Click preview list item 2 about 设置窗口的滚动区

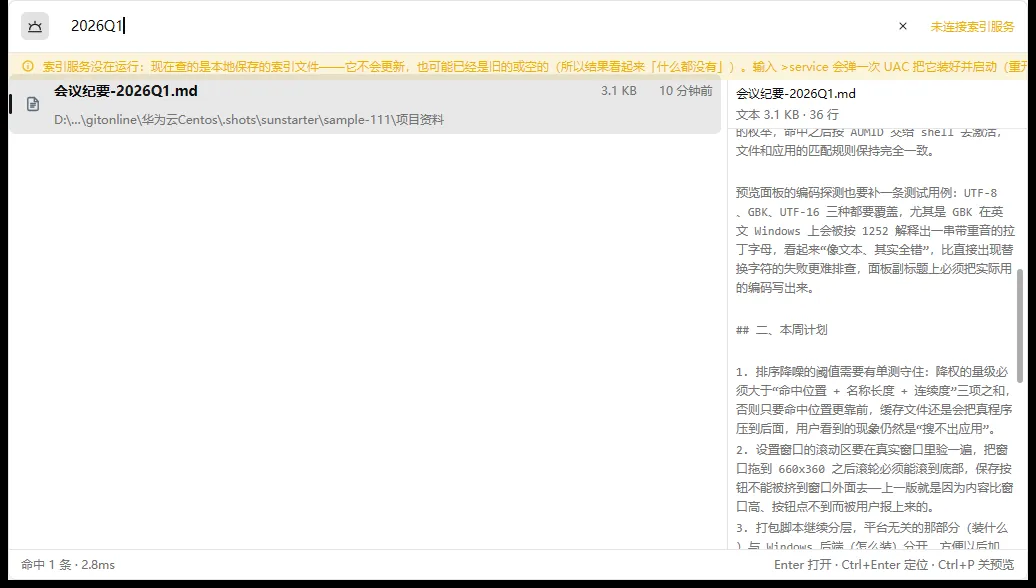tap(874, 478)
